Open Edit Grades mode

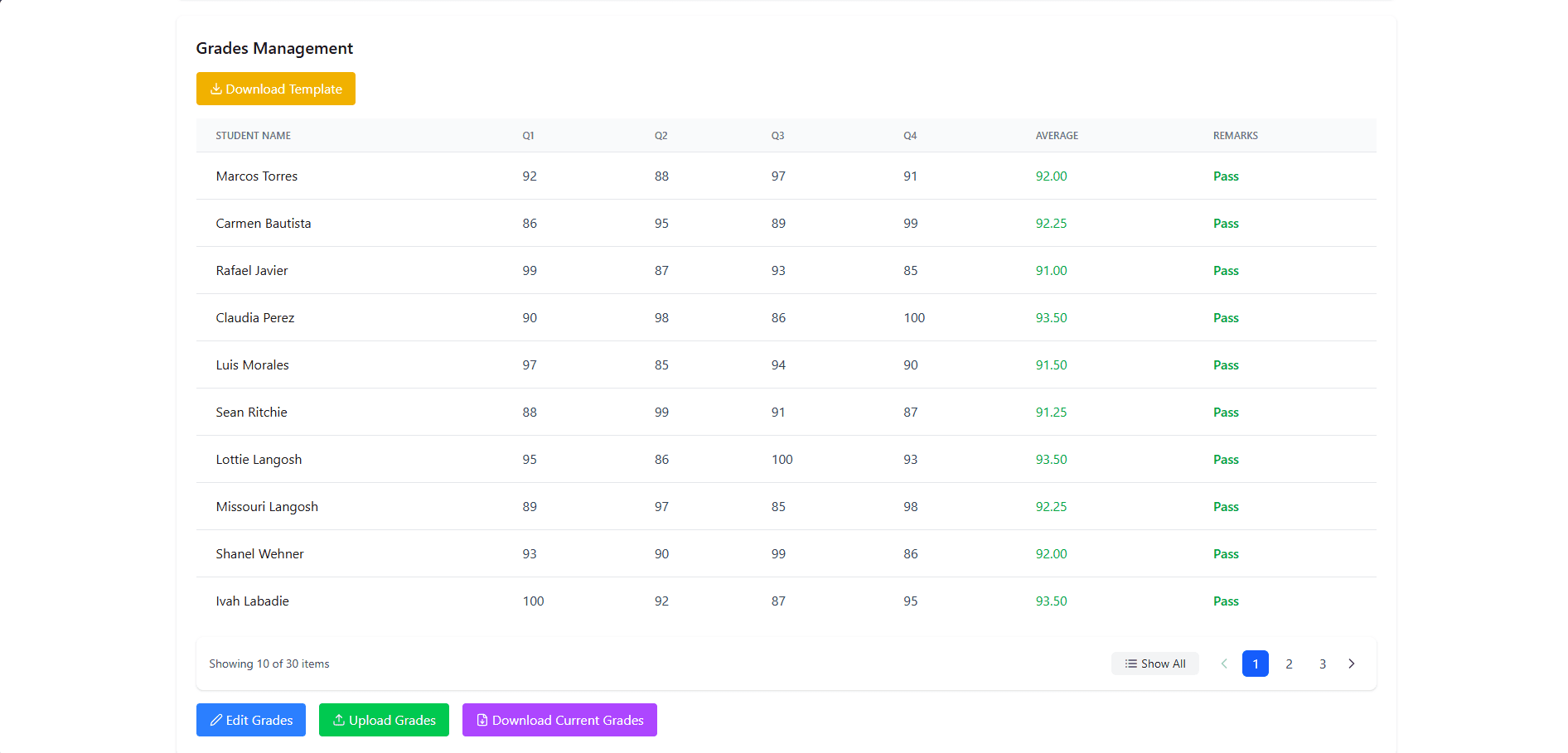point(251,720)
